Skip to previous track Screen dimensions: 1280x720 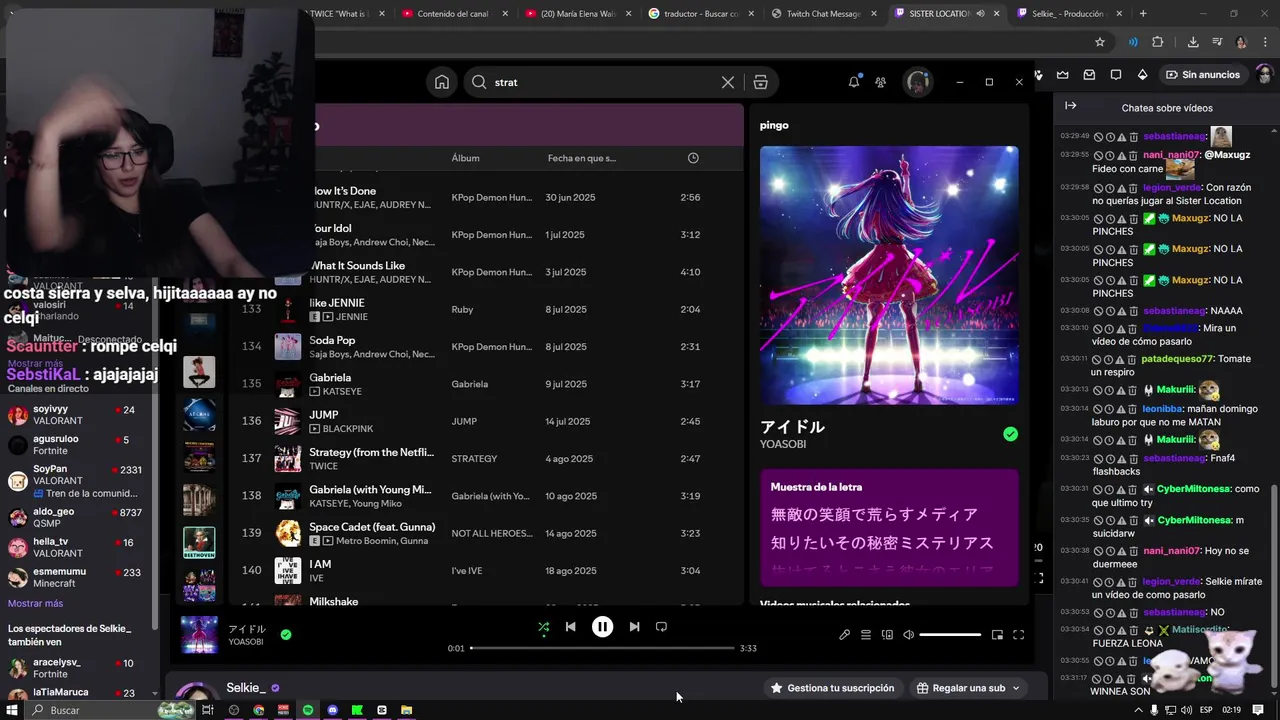coord(570,627)
